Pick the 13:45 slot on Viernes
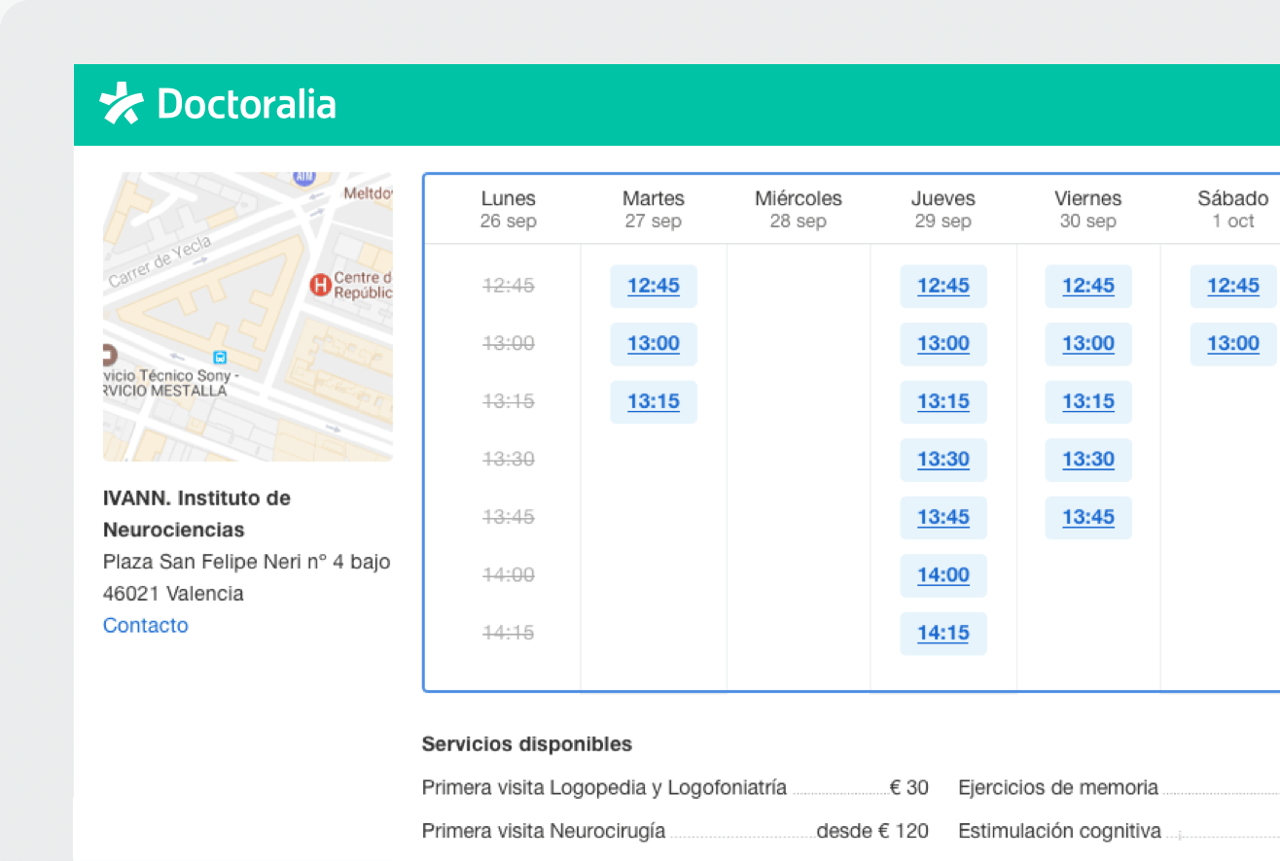 point(1088,517)
